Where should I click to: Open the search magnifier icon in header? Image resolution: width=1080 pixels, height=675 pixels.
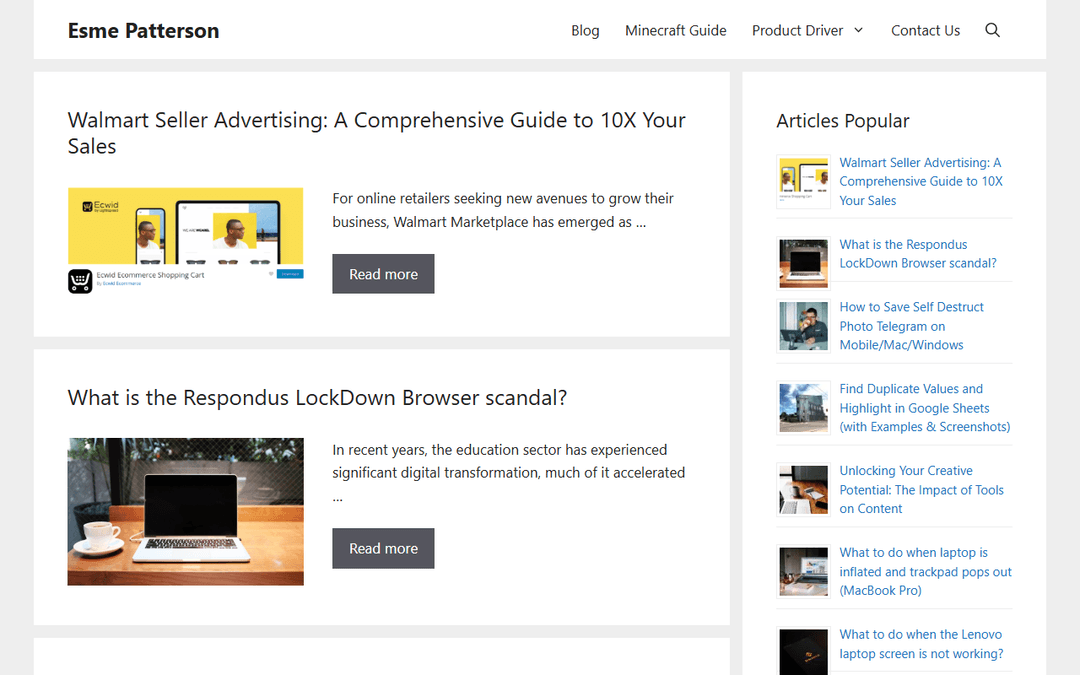(992, 30)
